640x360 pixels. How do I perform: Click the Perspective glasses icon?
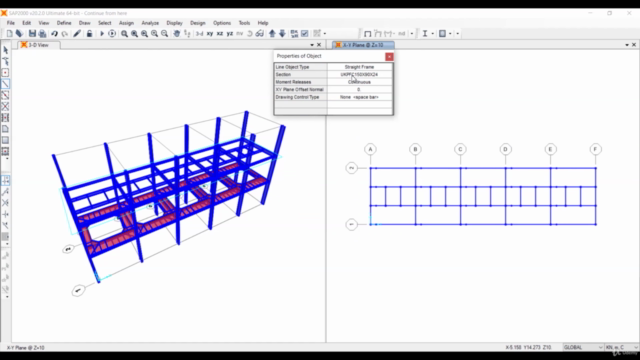[260, 33]
